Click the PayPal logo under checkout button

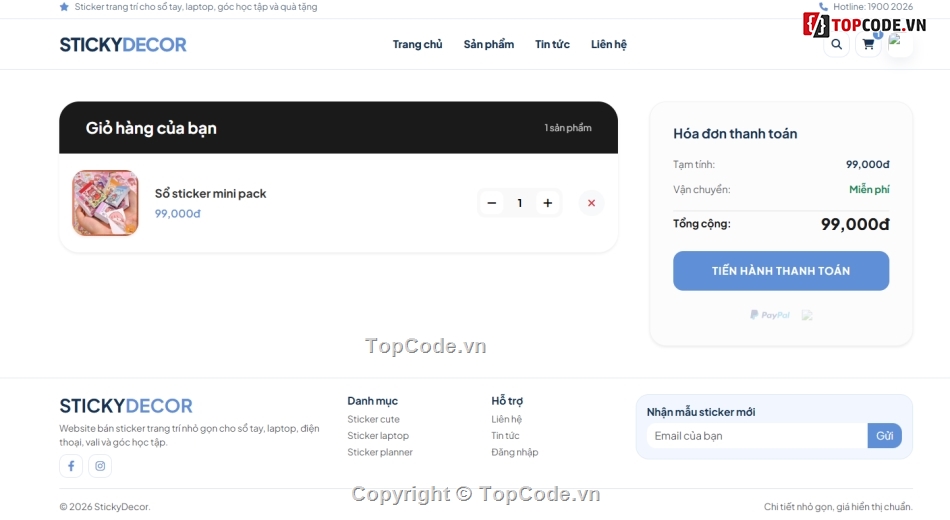770,315
